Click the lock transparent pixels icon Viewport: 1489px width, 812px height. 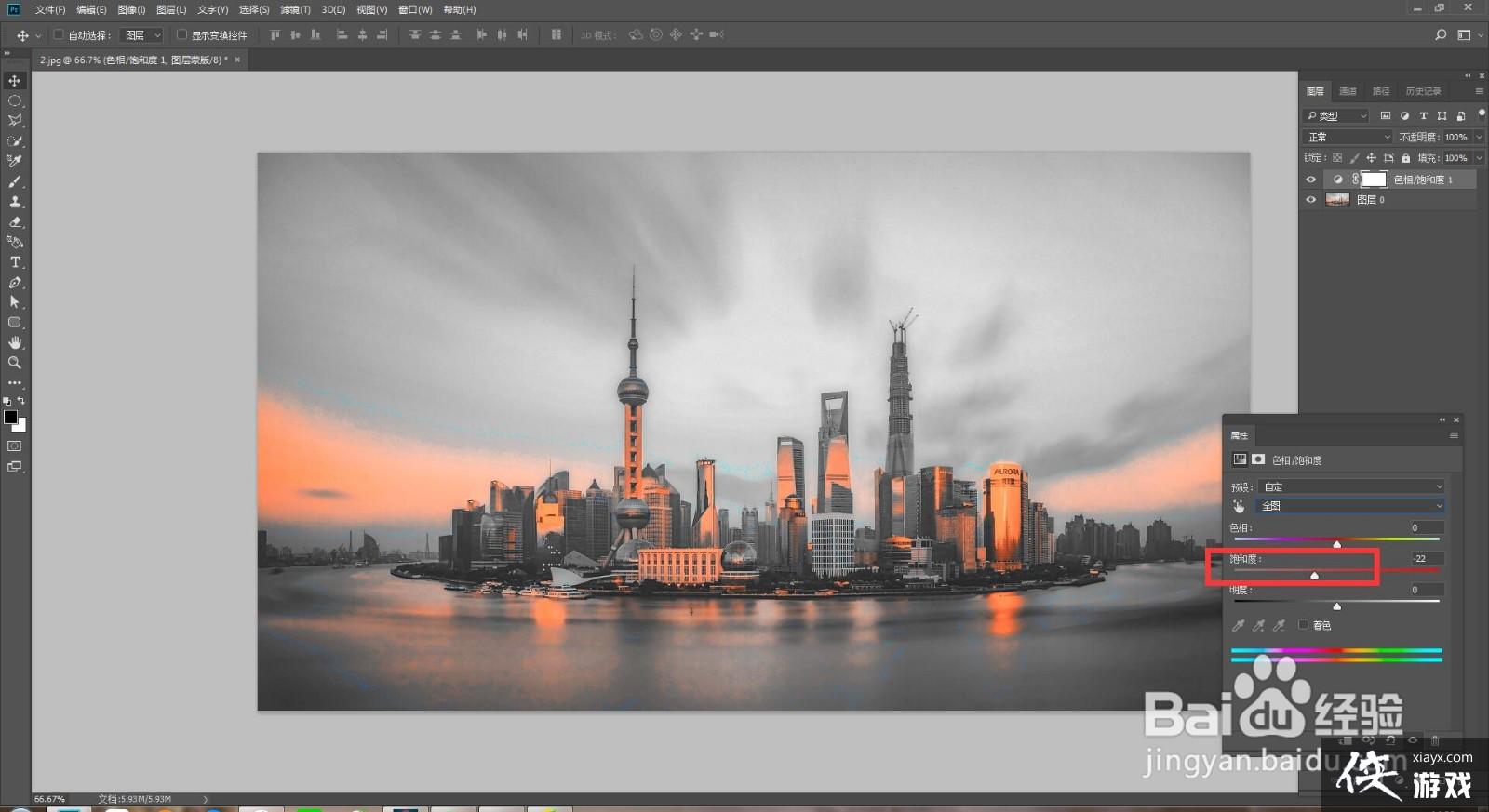coord(1337,158)
